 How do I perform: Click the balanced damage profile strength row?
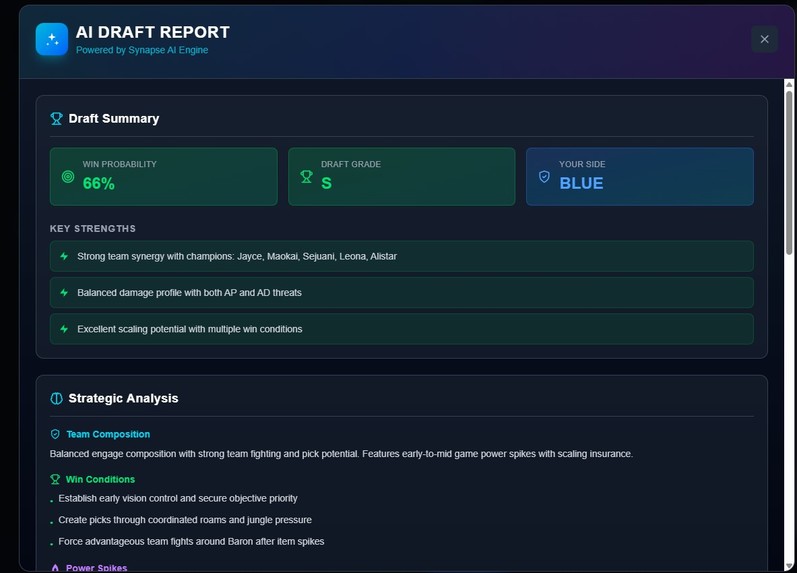pyautogui.click(x=402, y=292)
